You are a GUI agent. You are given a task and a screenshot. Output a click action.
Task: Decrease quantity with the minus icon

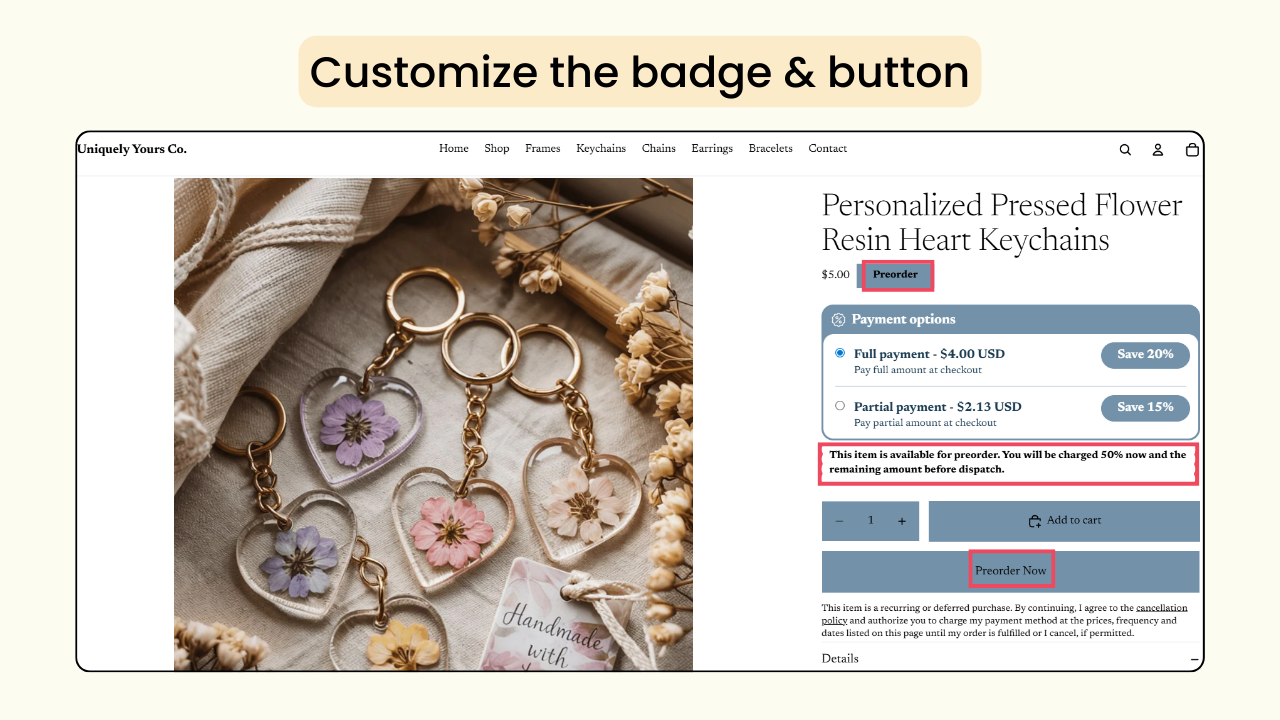coord(839,521)
